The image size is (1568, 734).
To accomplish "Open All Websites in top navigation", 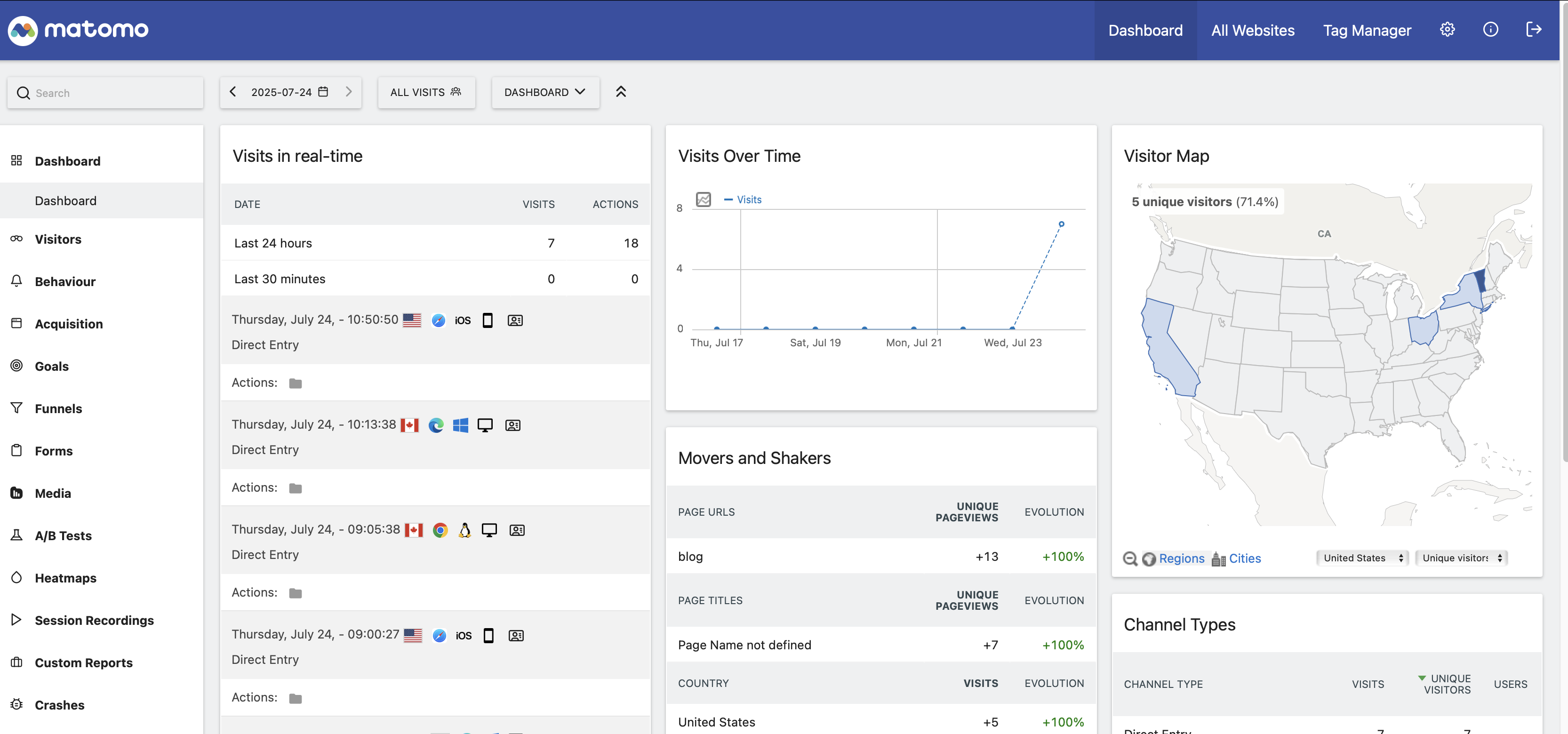I will coord(1253,31).
